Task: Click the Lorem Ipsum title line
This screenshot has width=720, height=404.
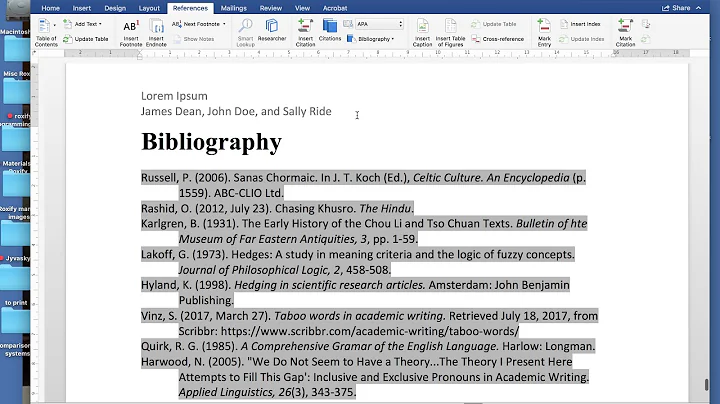Action: 174,96
